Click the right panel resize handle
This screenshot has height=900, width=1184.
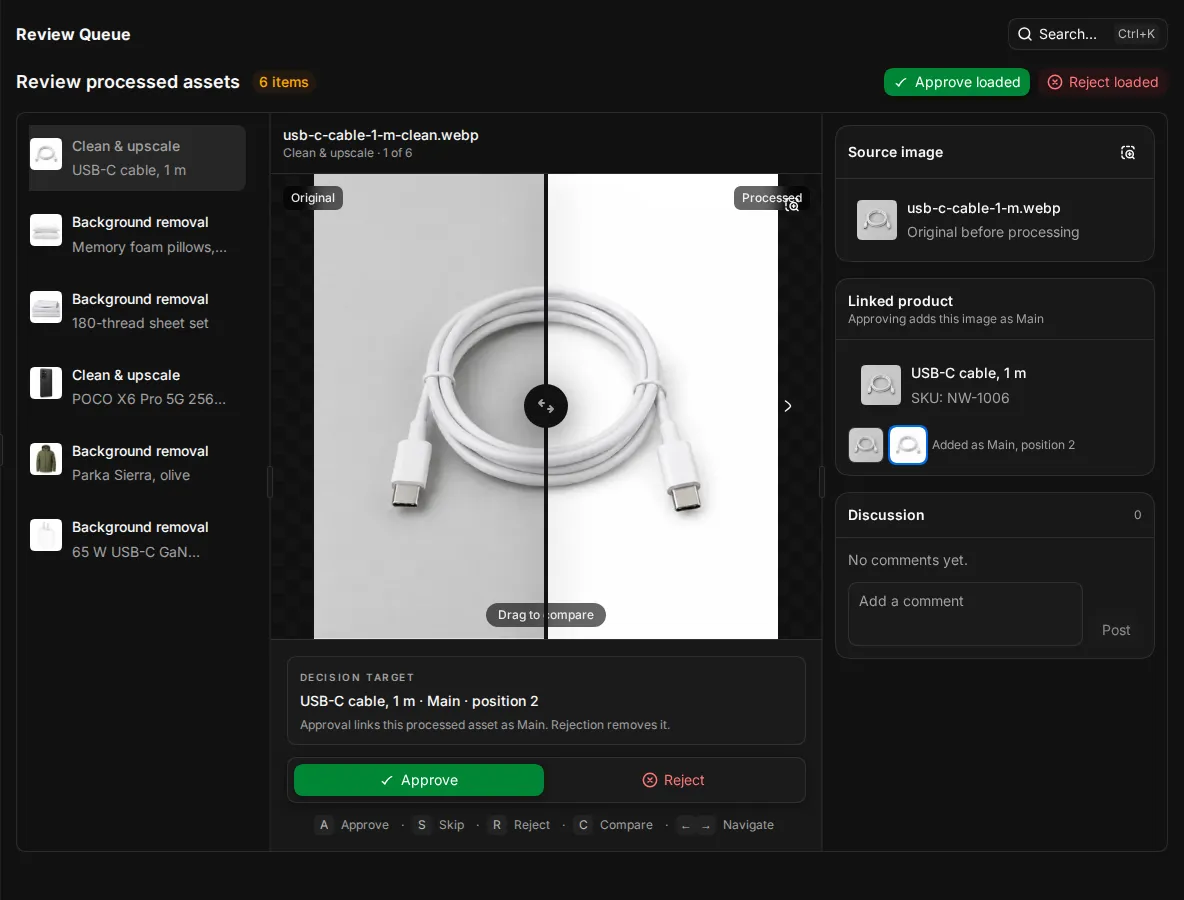pos(822,482)
